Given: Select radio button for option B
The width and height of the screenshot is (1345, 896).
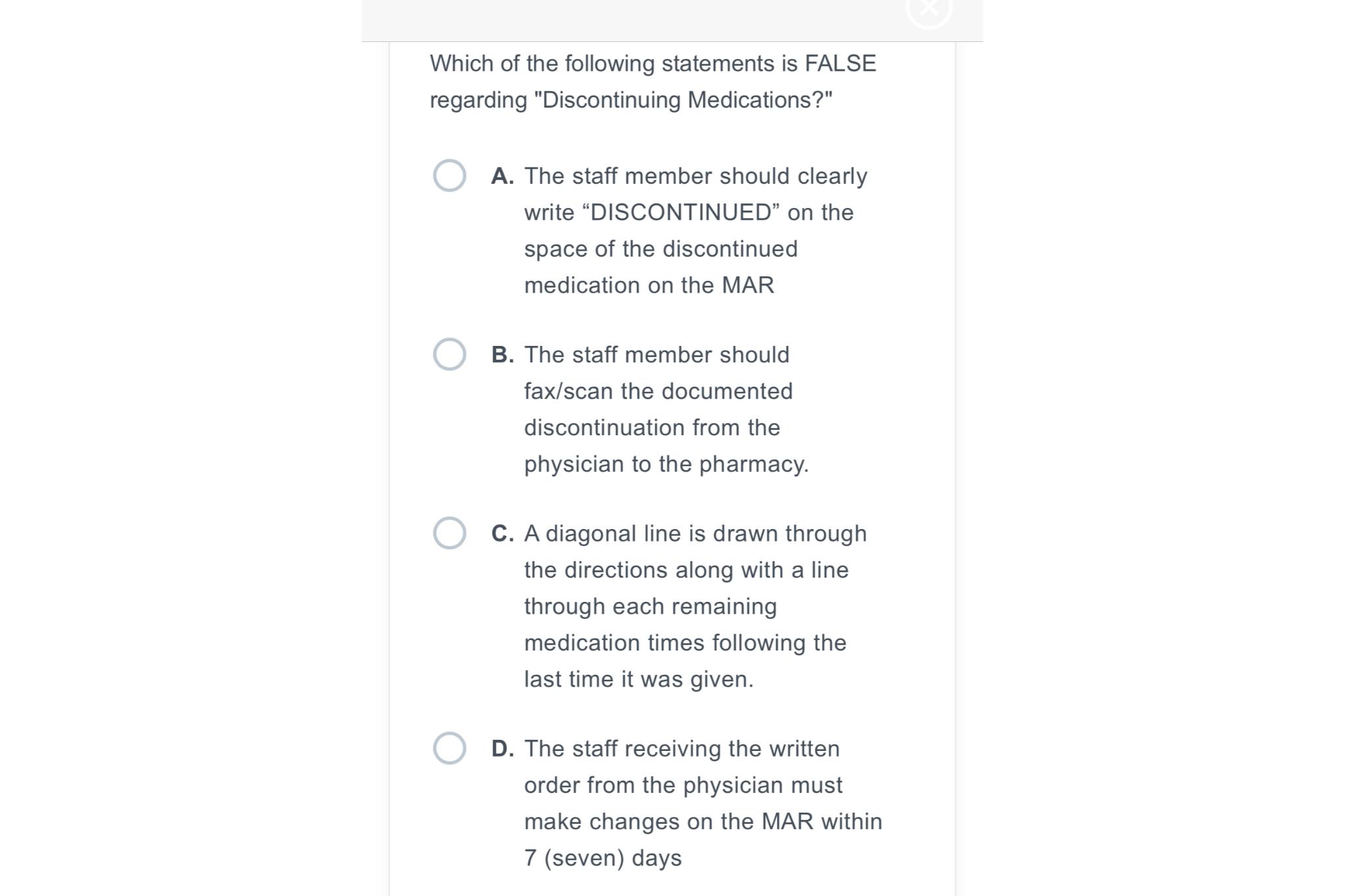Looking at the screenshot, I should tap(449, 354).
